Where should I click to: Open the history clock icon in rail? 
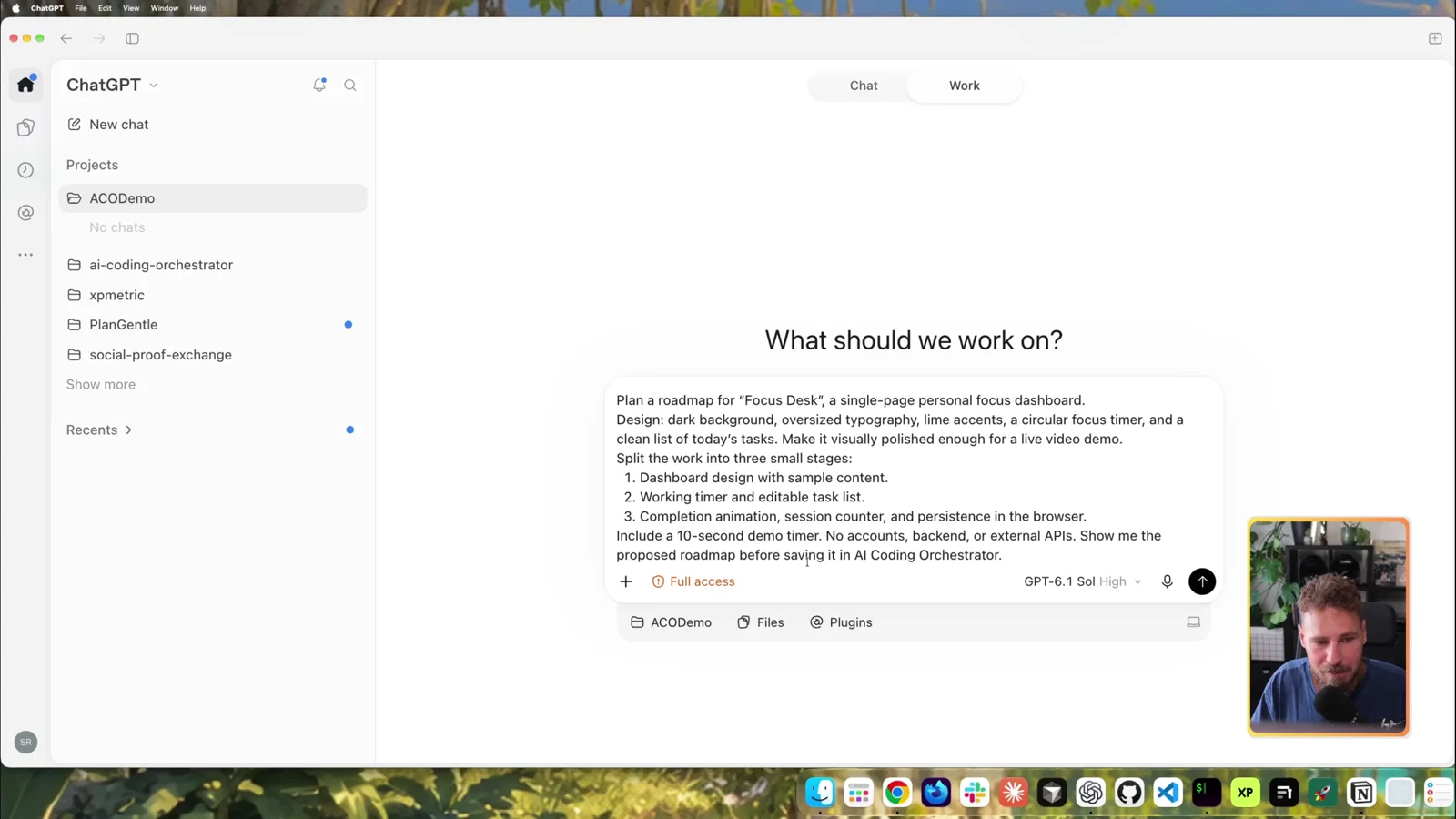click(x=25, y=170)
